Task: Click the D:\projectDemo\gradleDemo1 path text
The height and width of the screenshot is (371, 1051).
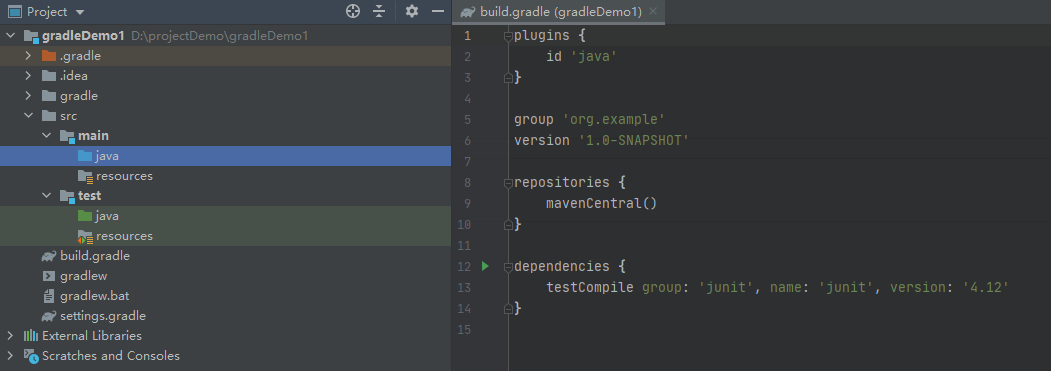Action: (x=220, y=36)
